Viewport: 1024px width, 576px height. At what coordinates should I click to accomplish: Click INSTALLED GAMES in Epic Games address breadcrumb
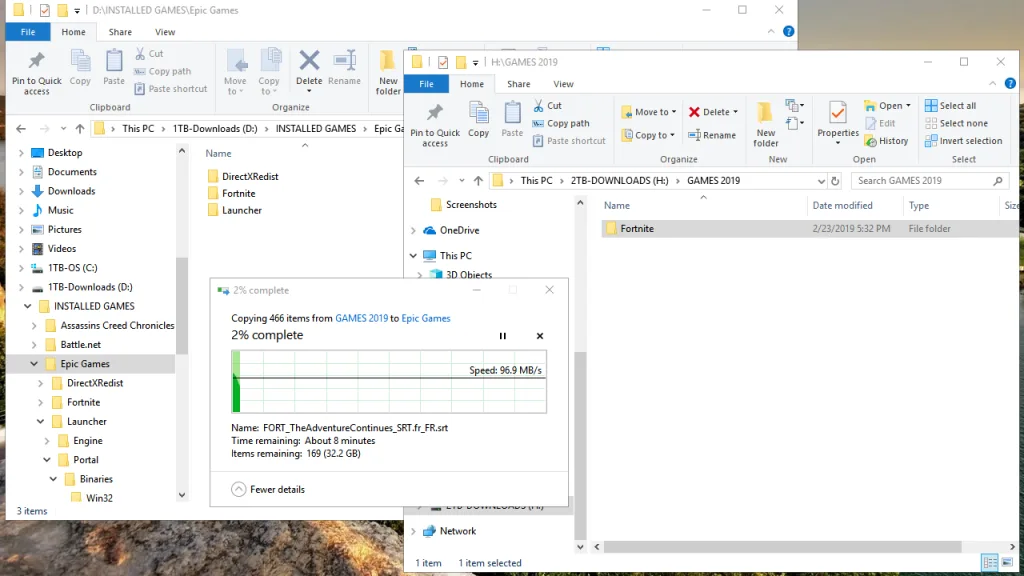coord(315,129)
